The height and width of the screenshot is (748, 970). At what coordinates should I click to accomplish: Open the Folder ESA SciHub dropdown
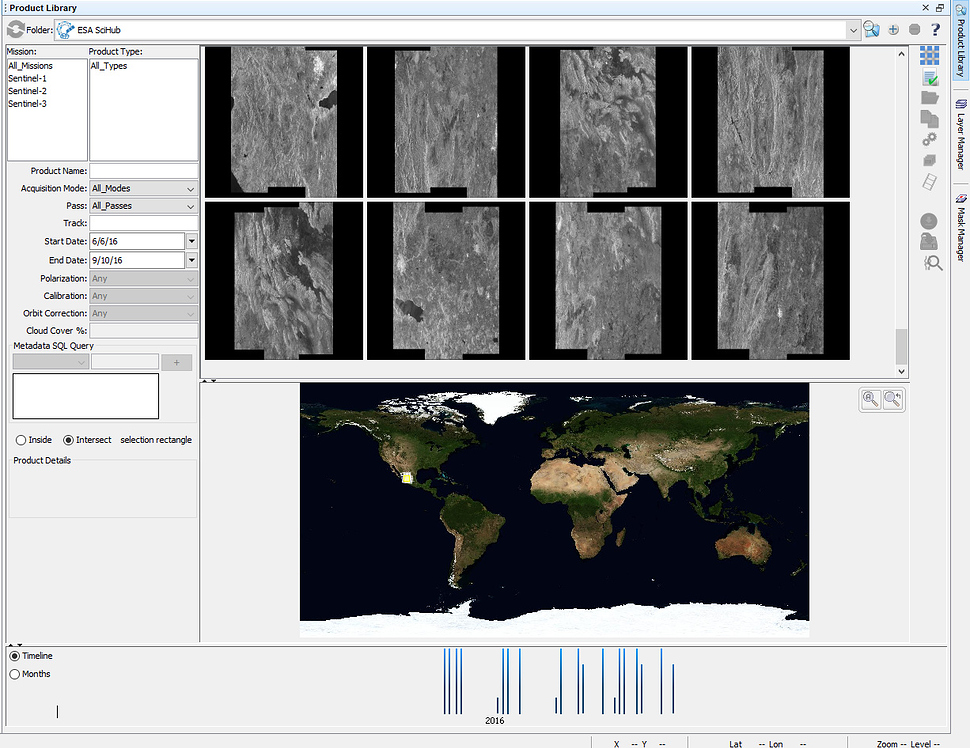pos(853,30)
